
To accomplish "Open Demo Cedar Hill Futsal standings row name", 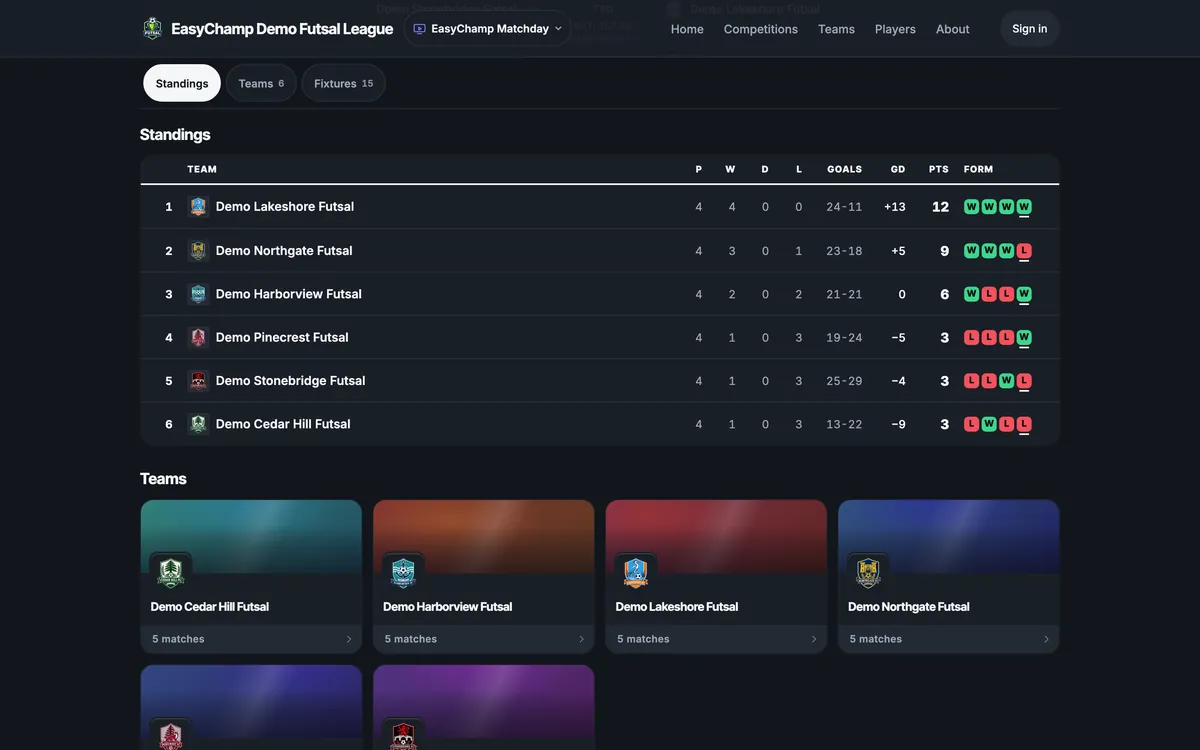I will click(x=283, y=424).
